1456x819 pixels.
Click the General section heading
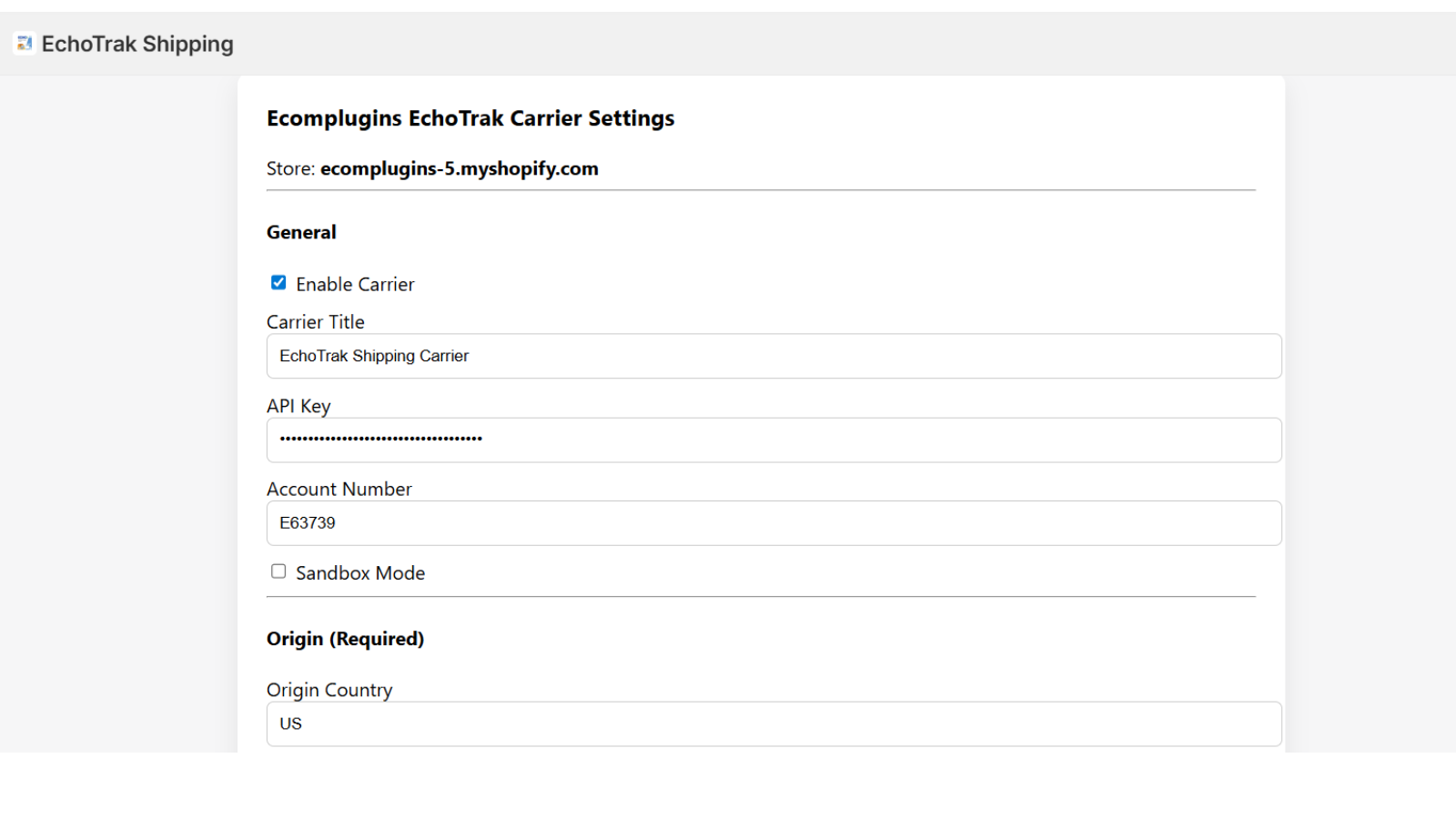coord(301,232)
